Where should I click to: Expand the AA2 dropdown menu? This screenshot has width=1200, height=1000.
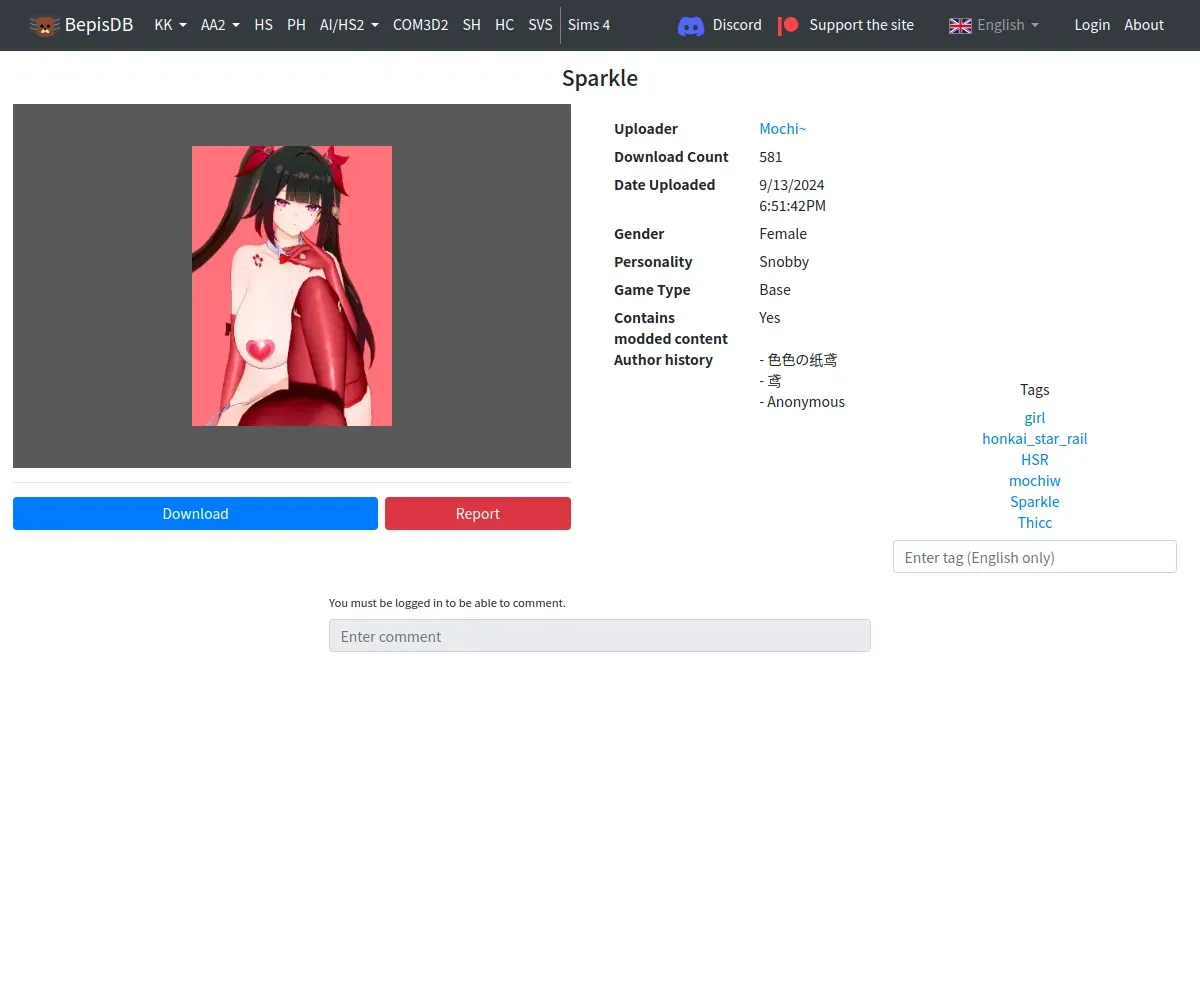click(220, 25)
